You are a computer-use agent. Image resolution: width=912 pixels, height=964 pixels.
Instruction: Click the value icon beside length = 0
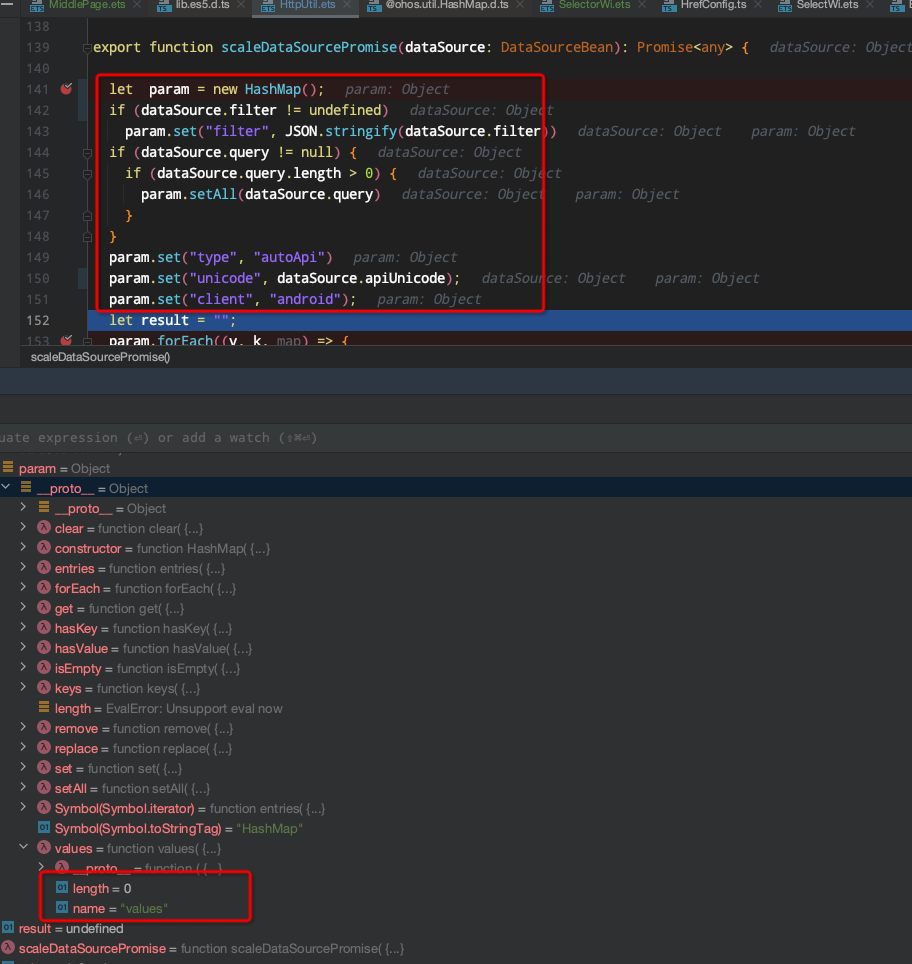[x=61, y=887]
